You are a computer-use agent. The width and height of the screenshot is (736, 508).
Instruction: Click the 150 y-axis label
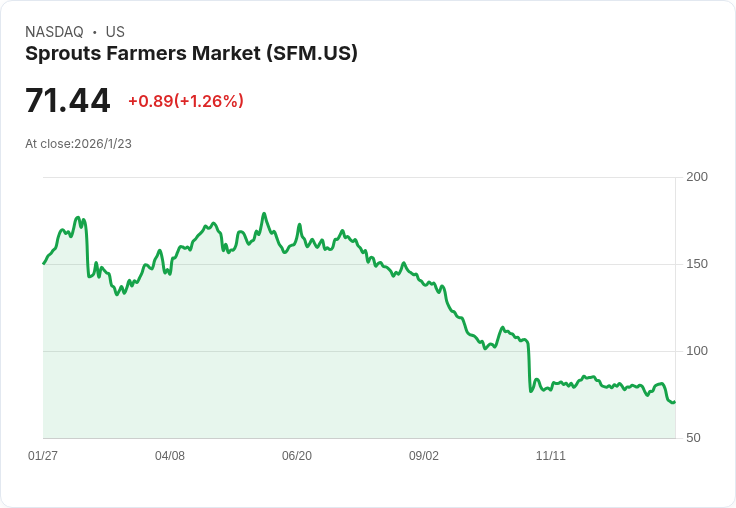[x=697, y=264]
